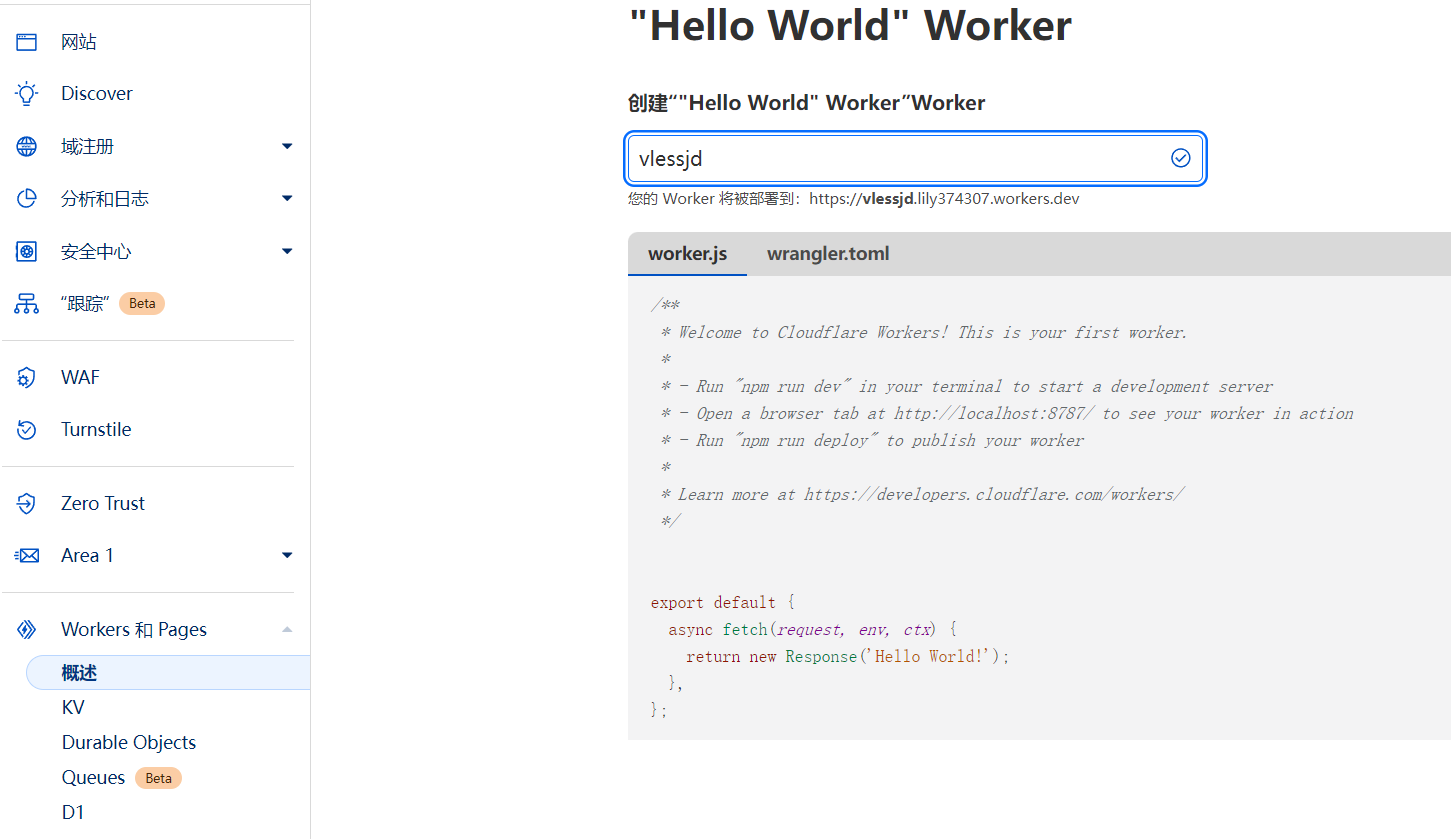The image size is (1451, 839).
Task: Click the 网站 browser window icon
Action: click(x=27, y=42)
